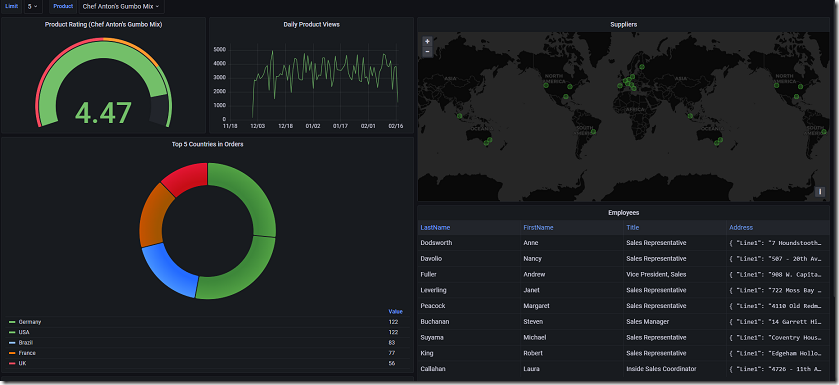Click first name Janet cell
The width and height of the screenshot is (839, 385).
571,290
